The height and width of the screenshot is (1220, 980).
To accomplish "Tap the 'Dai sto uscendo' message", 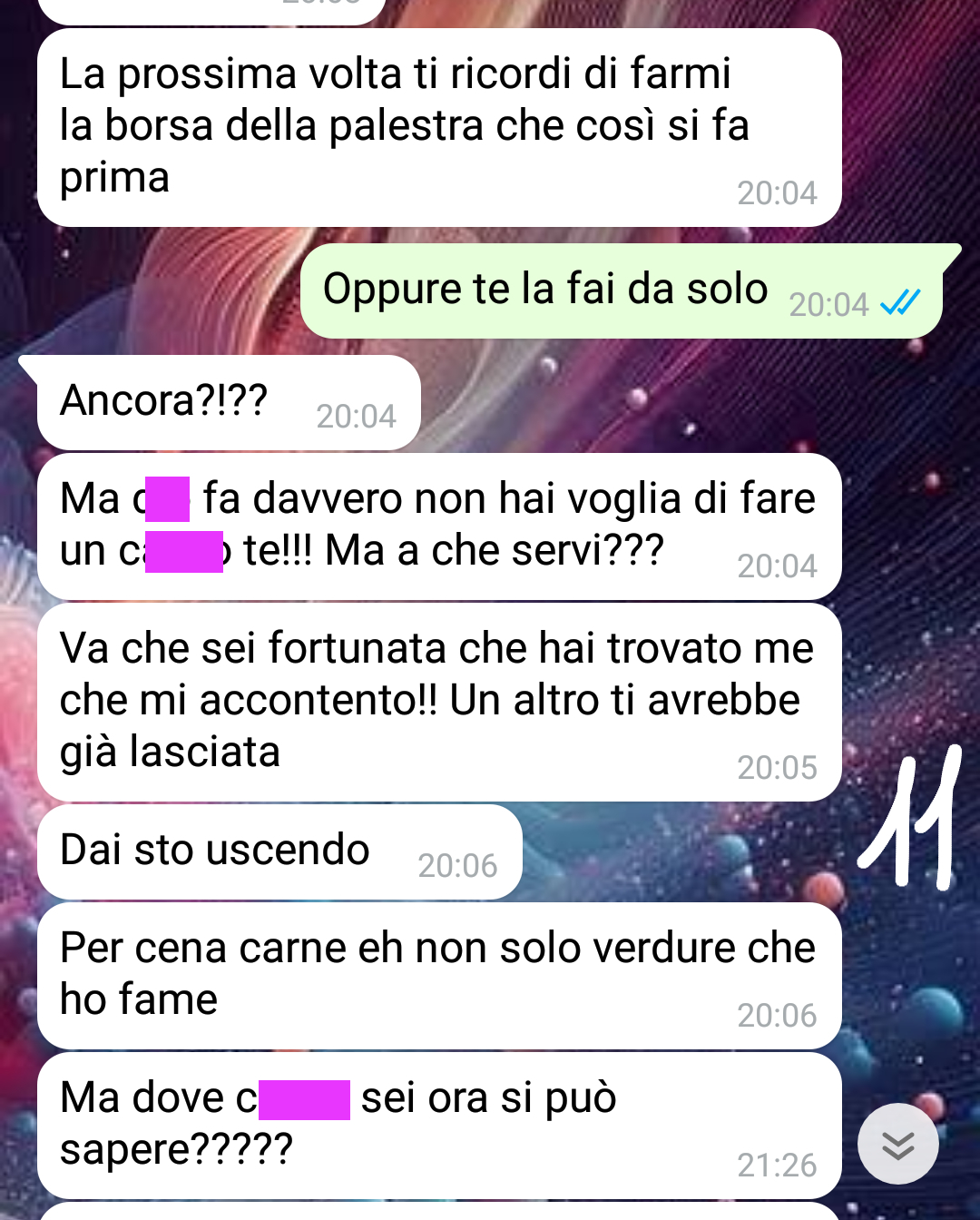I will [279, 851].
